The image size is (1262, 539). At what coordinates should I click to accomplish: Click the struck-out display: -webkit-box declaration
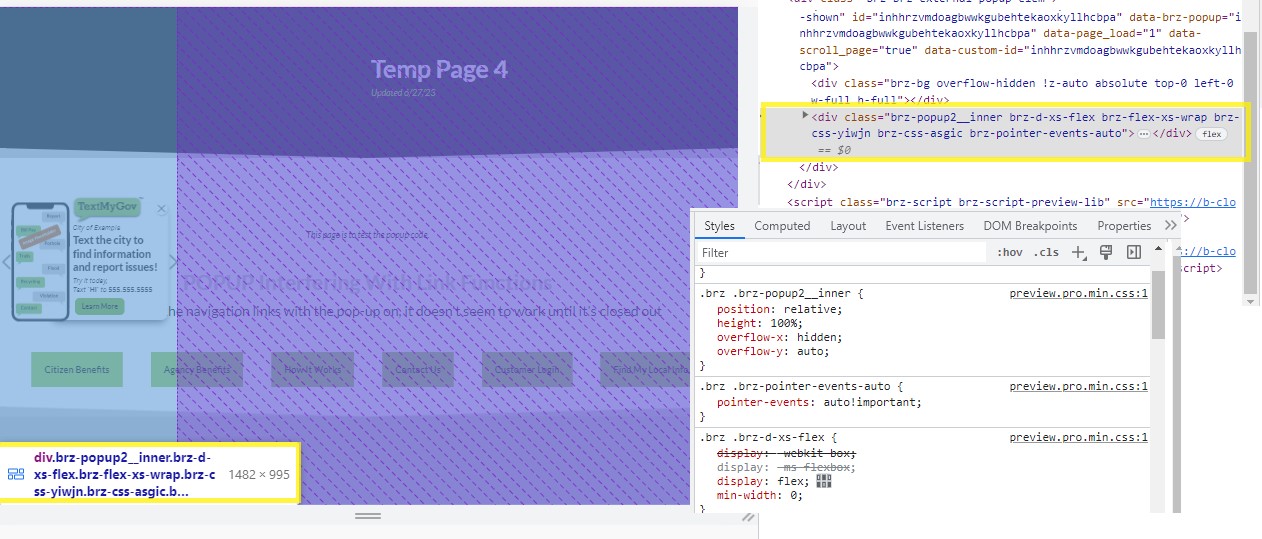coord(787,453)
